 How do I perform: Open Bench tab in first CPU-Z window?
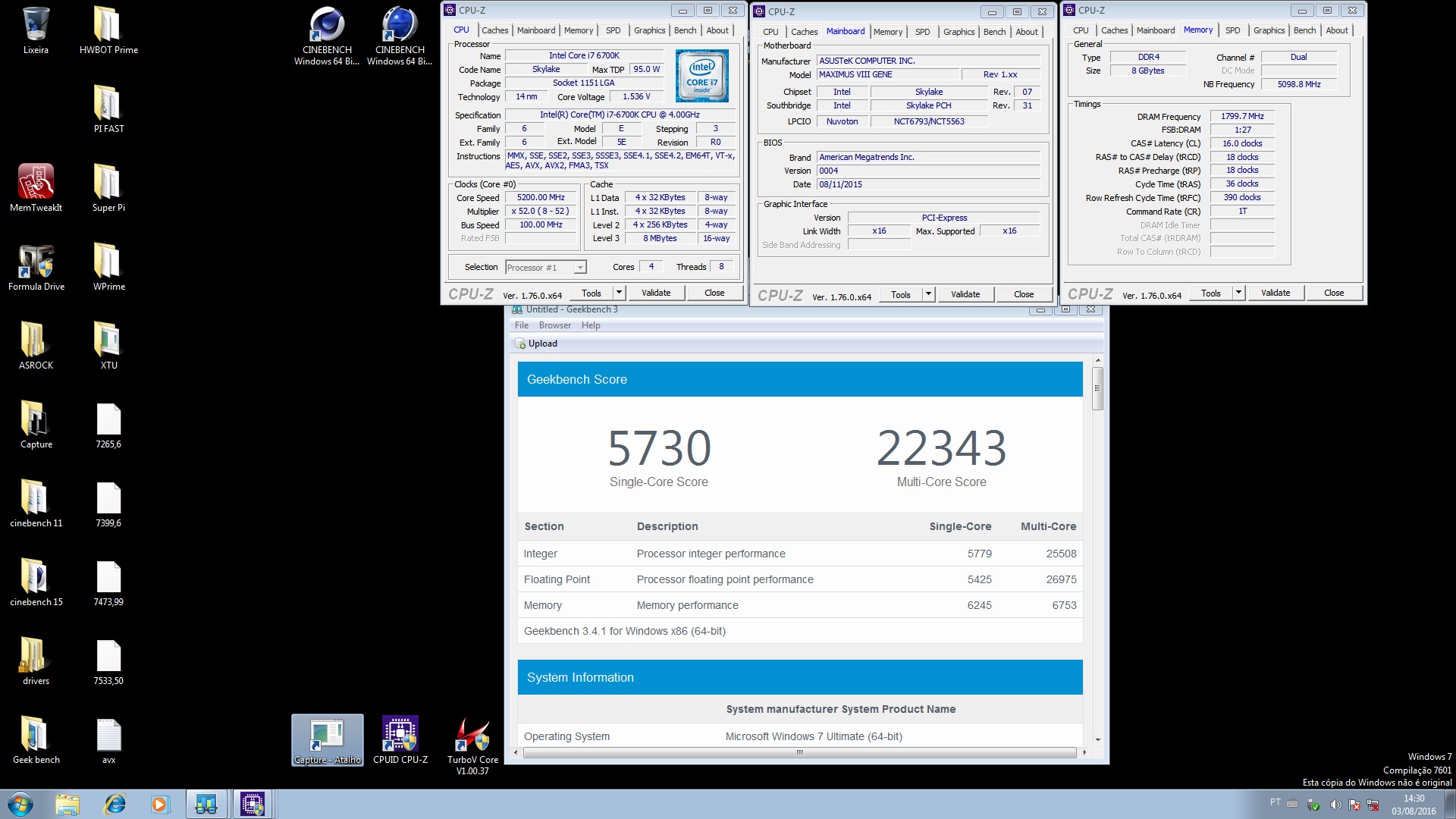(x=685, y=30)
